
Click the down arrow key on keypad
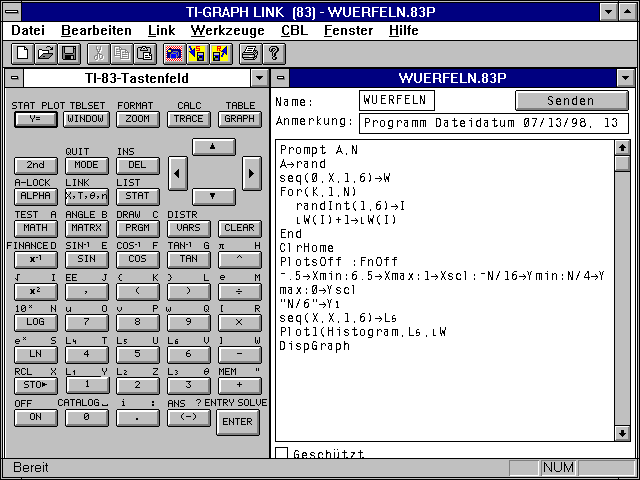[213, 196]
